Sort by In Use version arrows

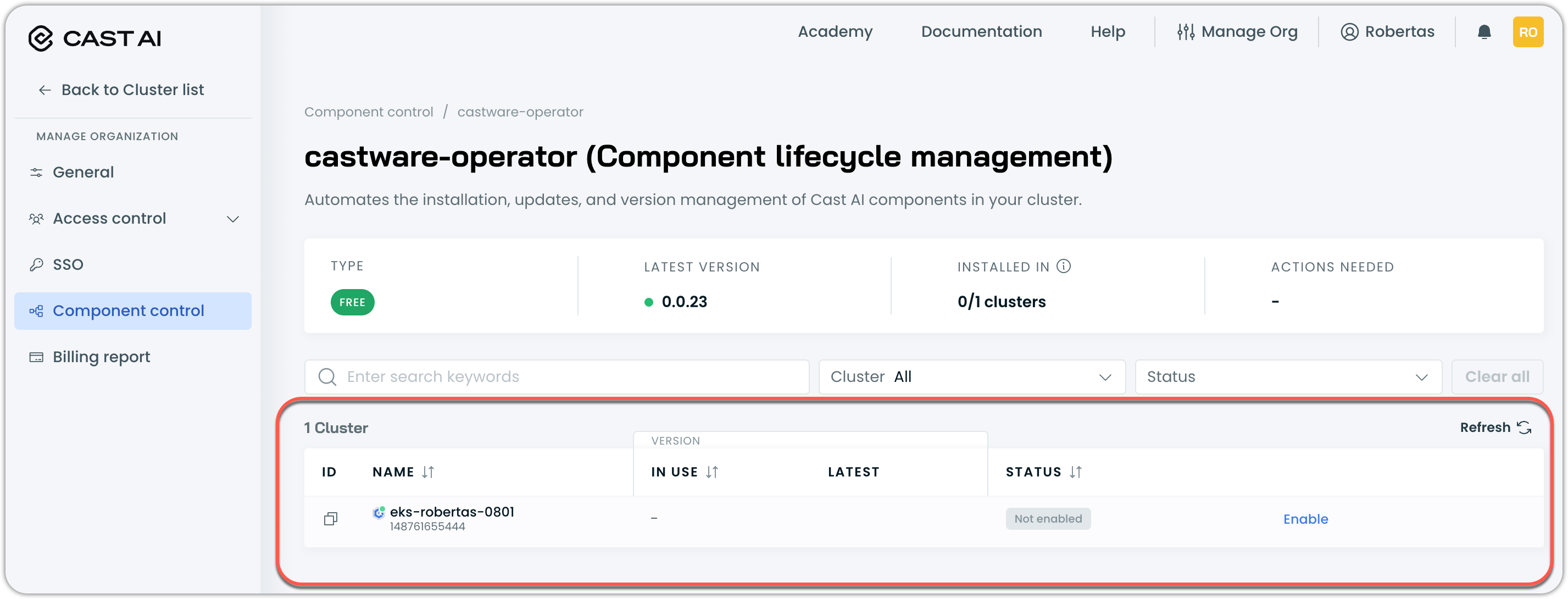tap(711, 472)
